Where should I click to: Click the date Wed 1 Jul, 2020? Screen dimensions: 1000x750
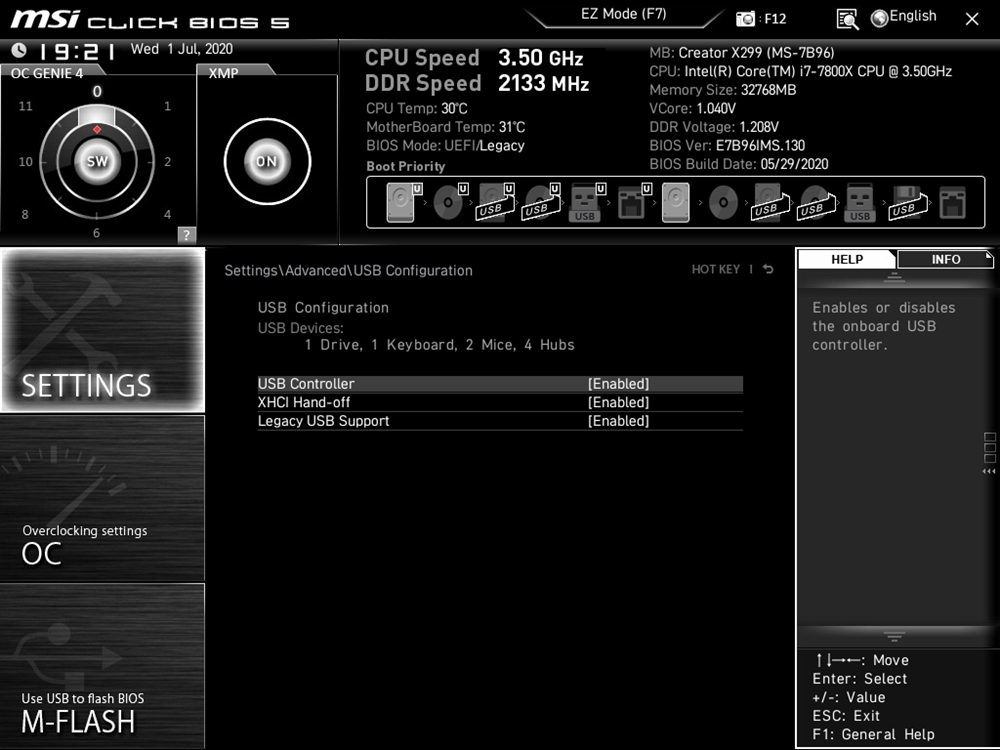[x=182, y=49]
